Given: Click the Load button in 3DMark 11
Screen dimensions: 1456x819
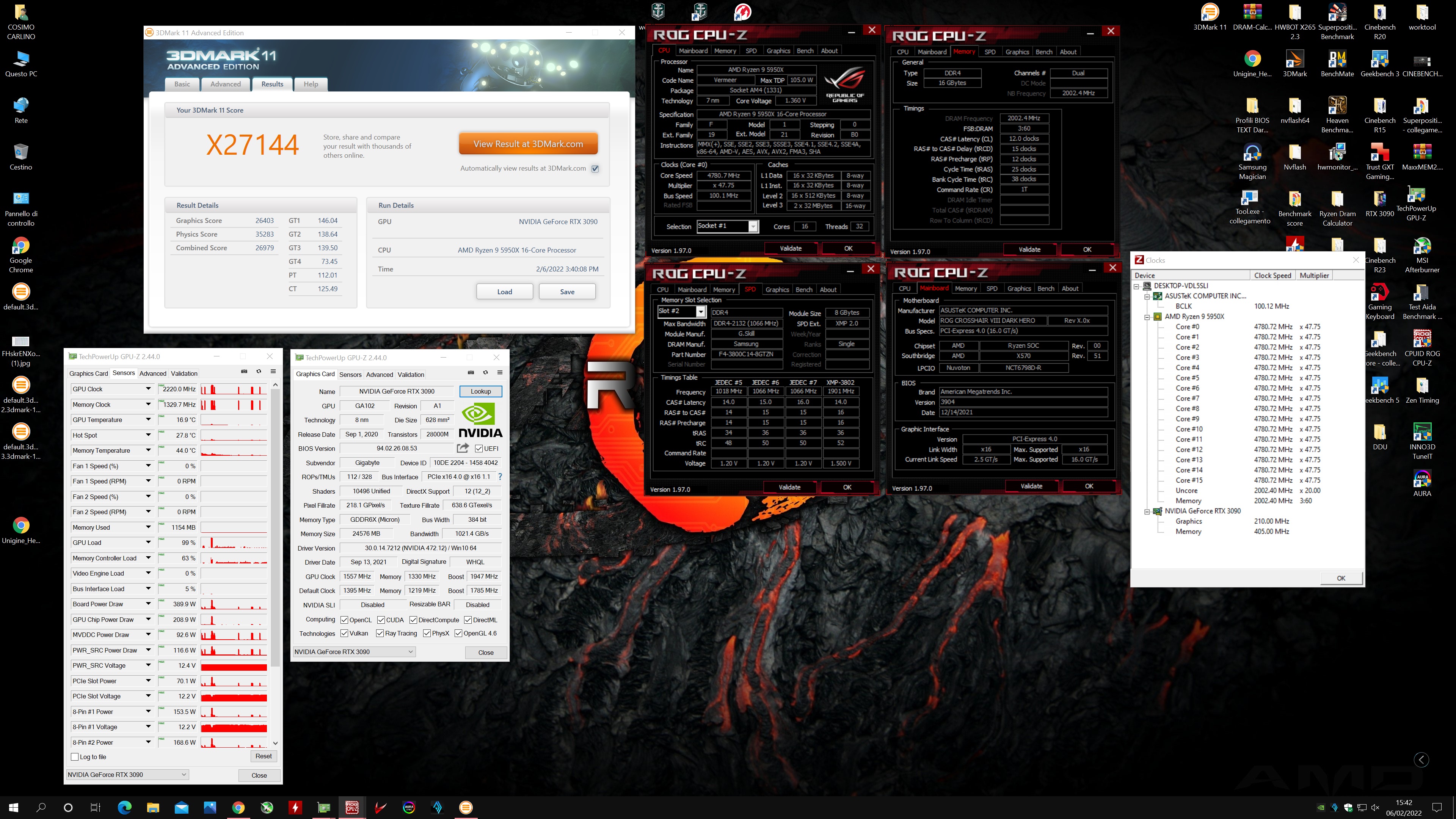Looking at the screenshot, I should [x=505, y=292].
